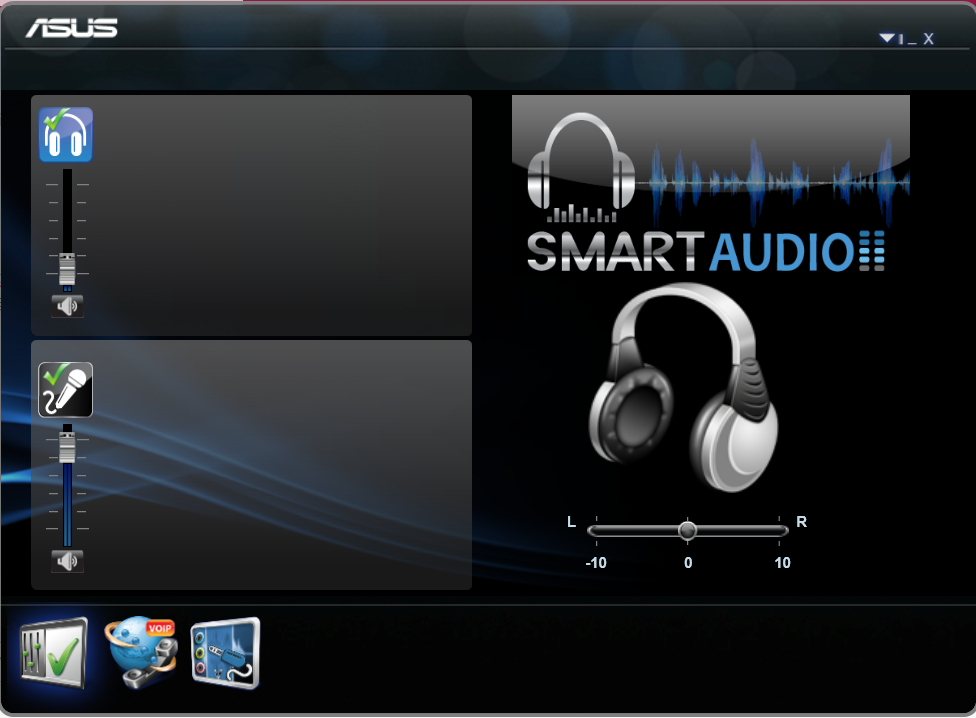Adjust the microphone volume slider handle
This screenshot has width=976, height=718.
[x=67, y=447]
